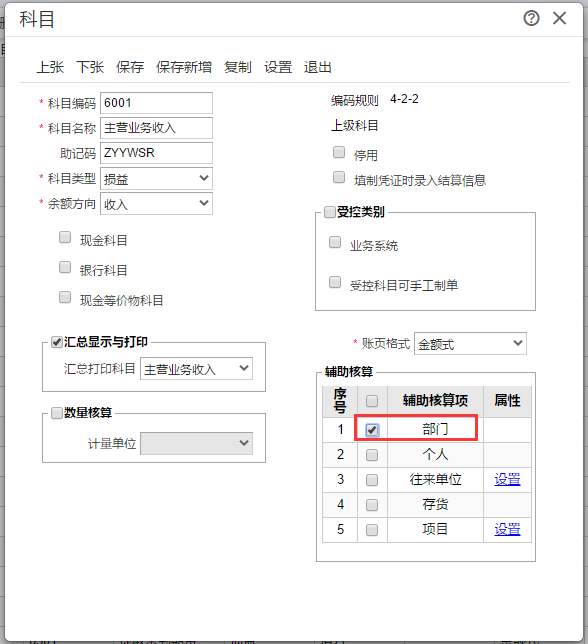This screenshot has height=644, width=588.
Task: Click 设置 link for 往来单位 row
Action: point(507,479)
